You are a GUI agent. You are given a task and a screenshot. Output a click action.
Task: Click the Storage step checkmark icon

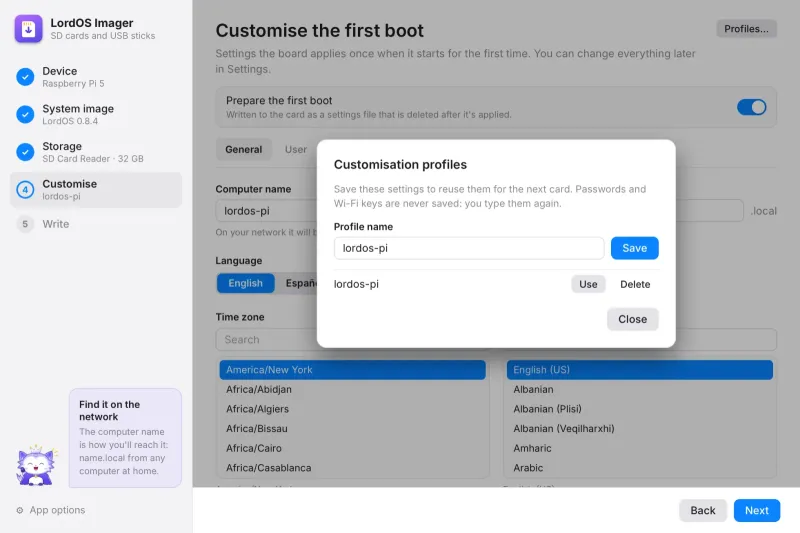25,152
